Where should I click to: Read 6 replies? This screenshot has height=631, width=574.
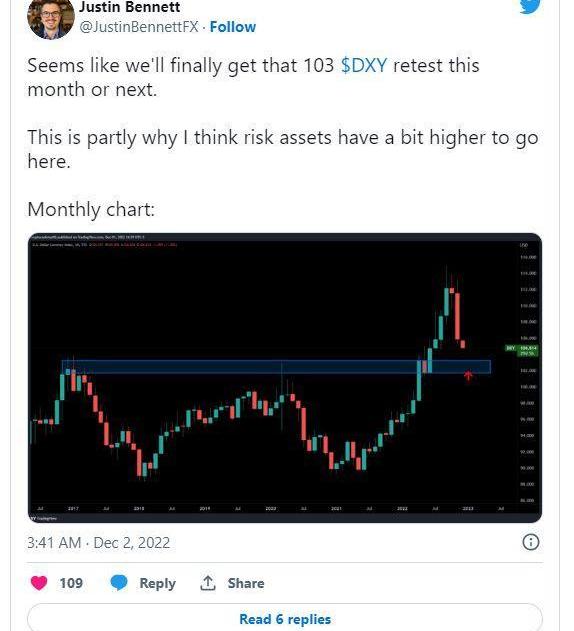click(285, 619)
